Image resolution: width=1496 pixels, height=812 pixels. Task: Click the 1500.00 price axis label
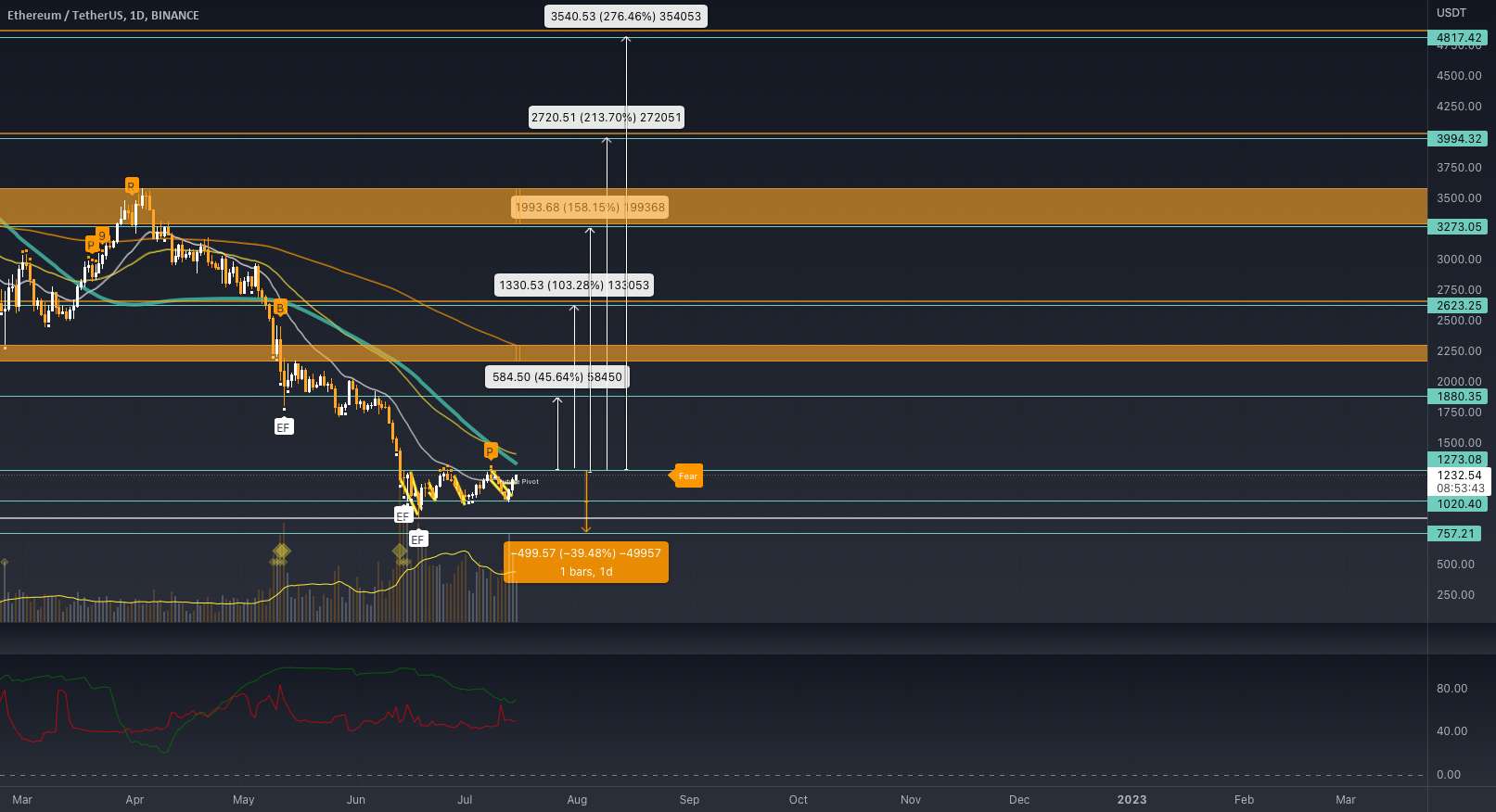coord(1459,442)
